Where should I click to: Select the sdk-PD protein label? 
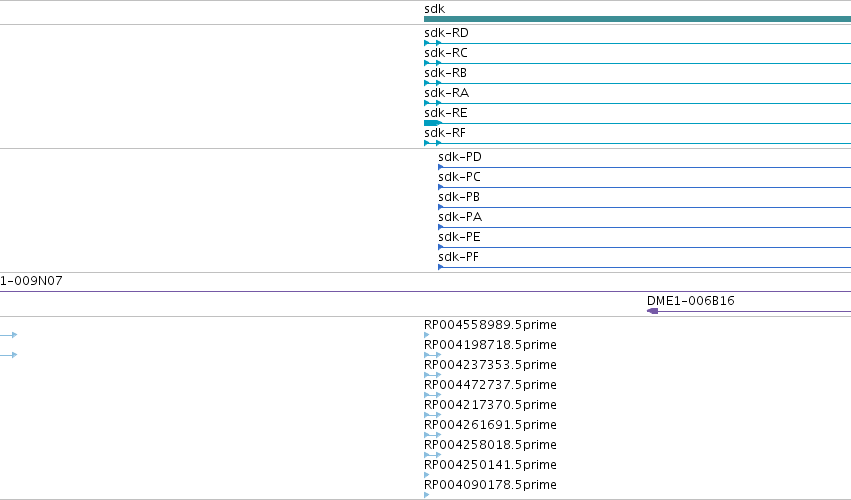click(460, 157)
